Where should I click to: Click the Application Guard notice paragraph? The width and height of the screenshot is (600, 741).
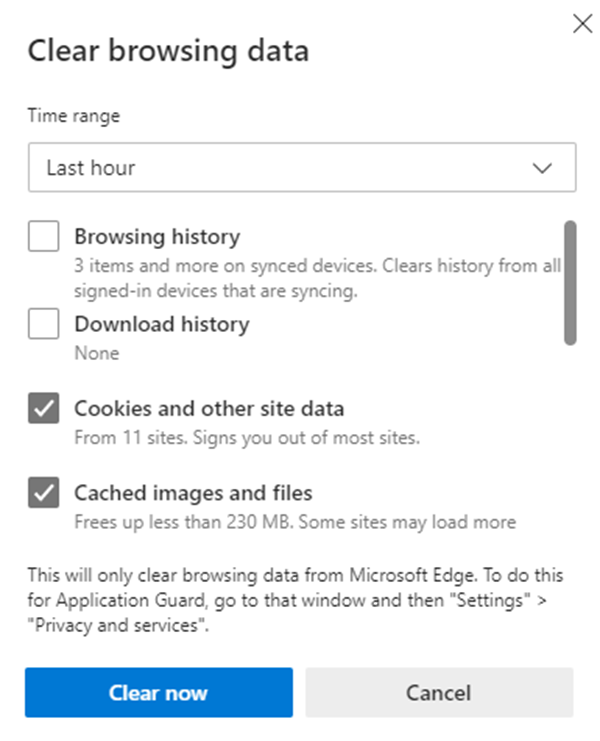point(294,598)
